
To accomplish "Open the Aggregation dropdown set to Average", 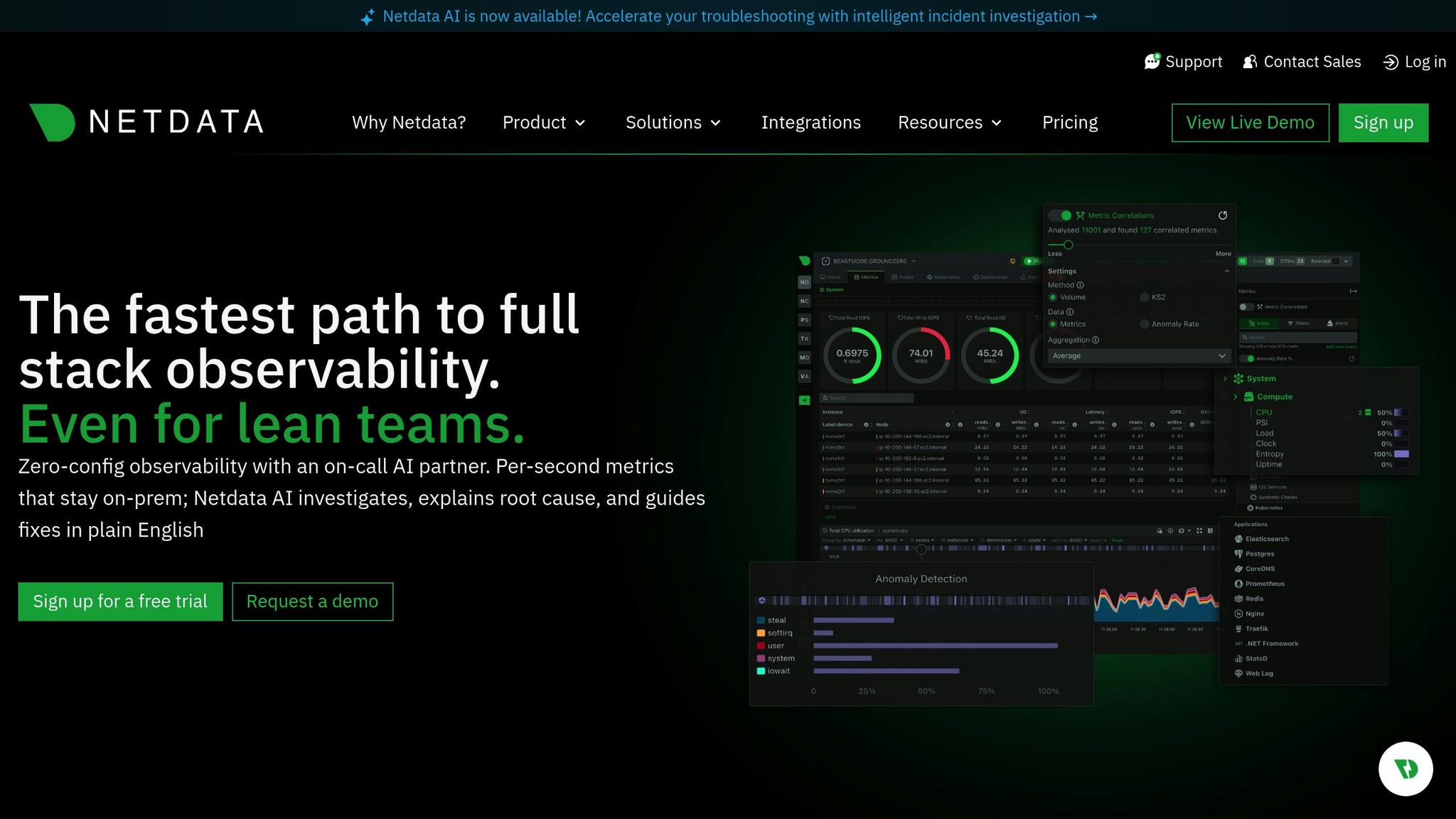I will (x=1139, y=355).
